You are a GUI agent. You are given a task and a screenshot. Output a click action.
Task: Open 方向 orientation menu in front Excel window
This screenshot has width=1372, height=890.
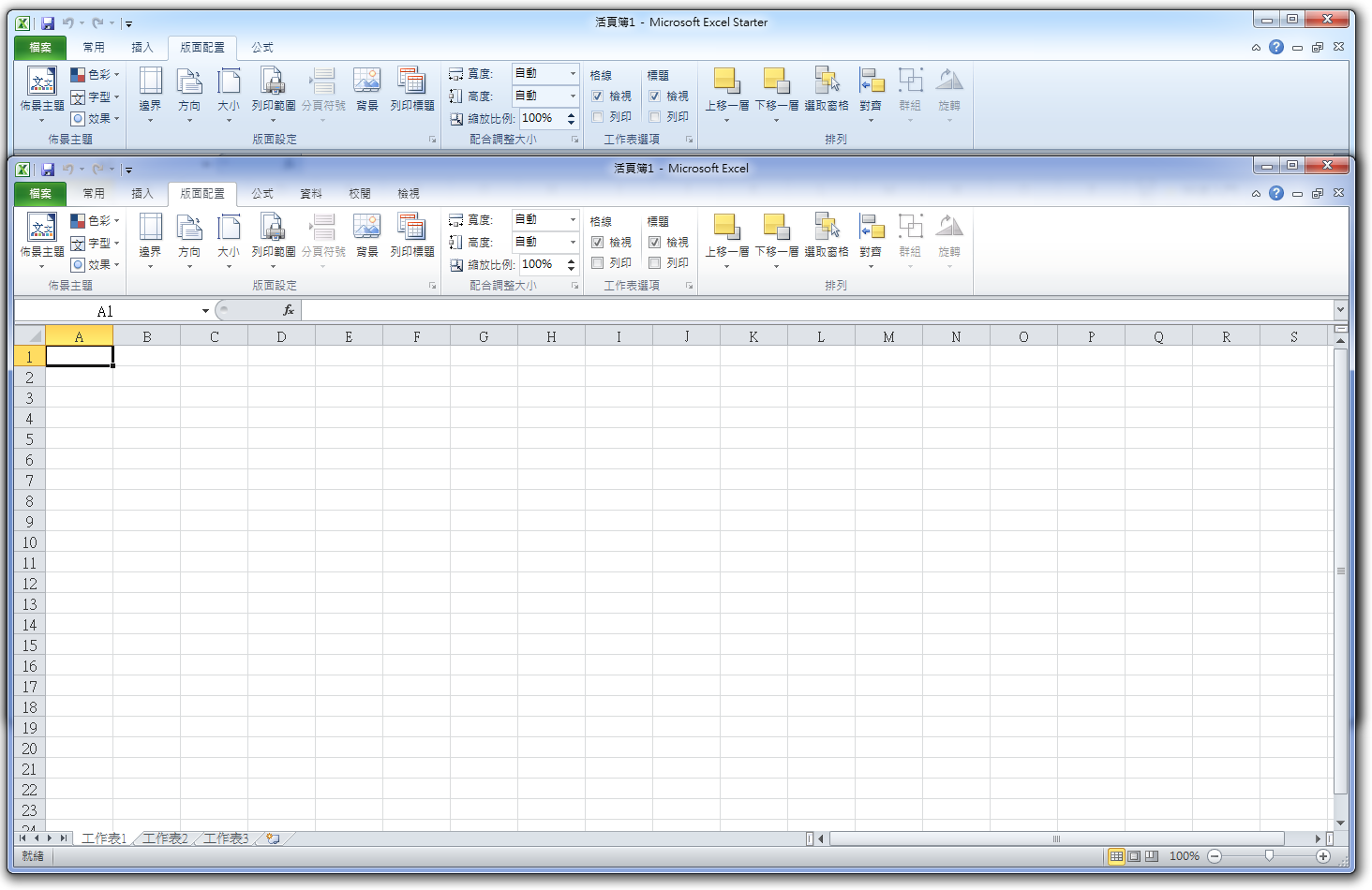click(189, 240)
